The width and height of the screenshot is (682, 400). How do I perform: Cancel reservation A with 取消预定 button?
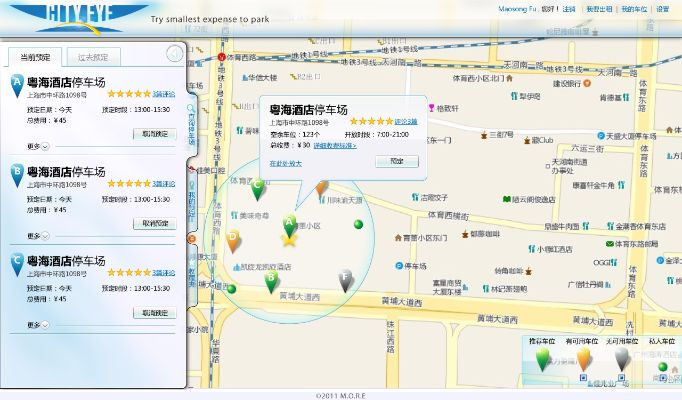tap(155, 134)
